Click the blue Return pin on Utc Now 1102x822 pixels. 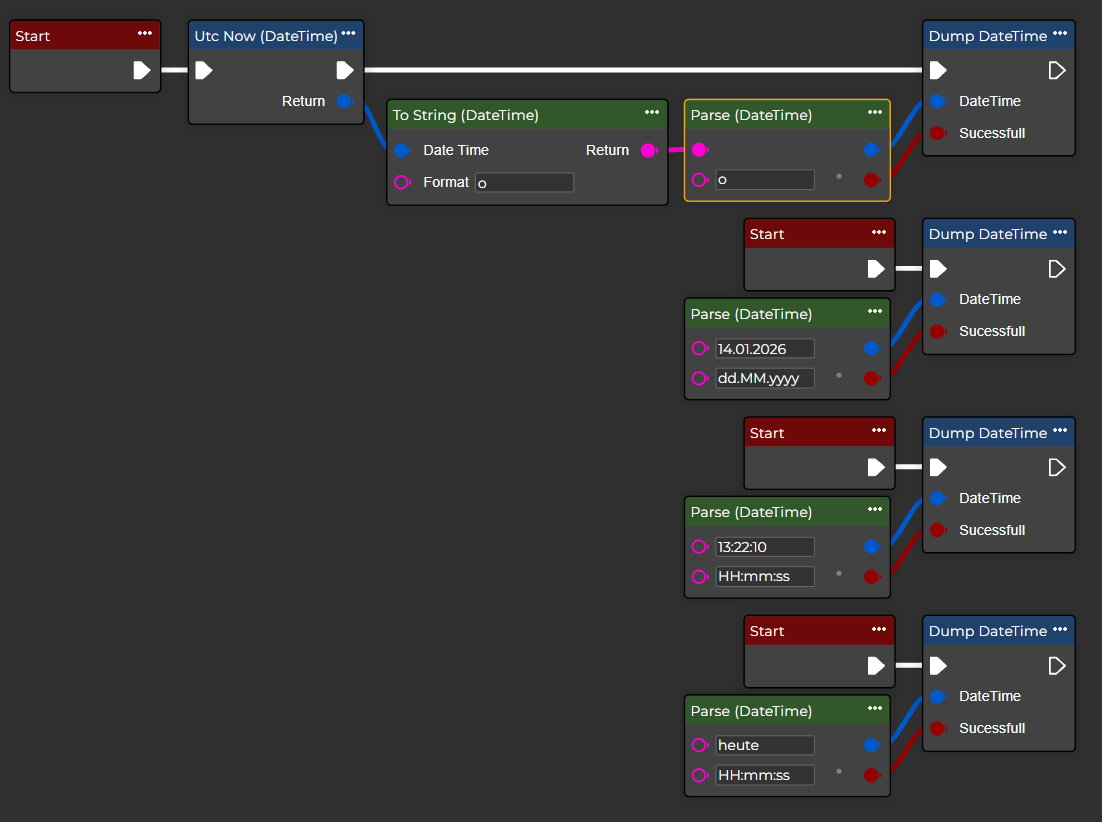pos(344,101)
